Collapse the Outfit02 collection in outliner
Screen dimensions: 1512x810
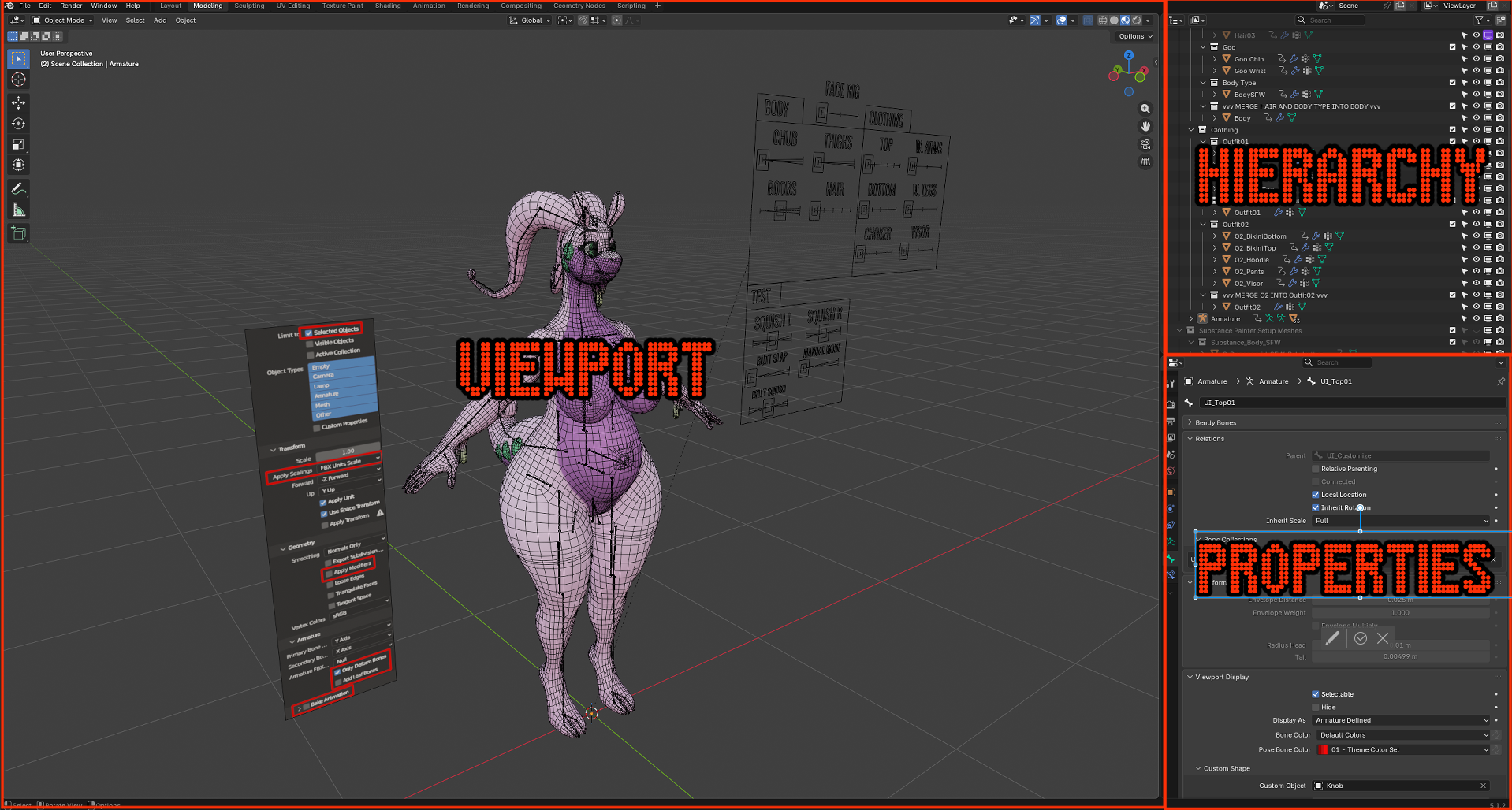(x=1203, y=225)
